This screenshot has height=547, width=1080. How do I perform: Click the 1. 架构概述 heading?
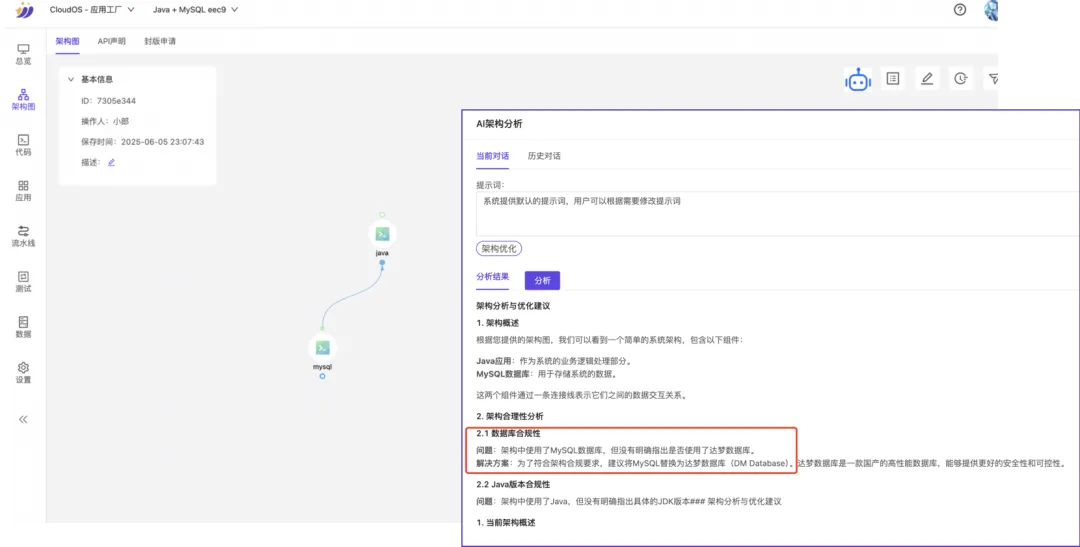(x=498, y=323)
